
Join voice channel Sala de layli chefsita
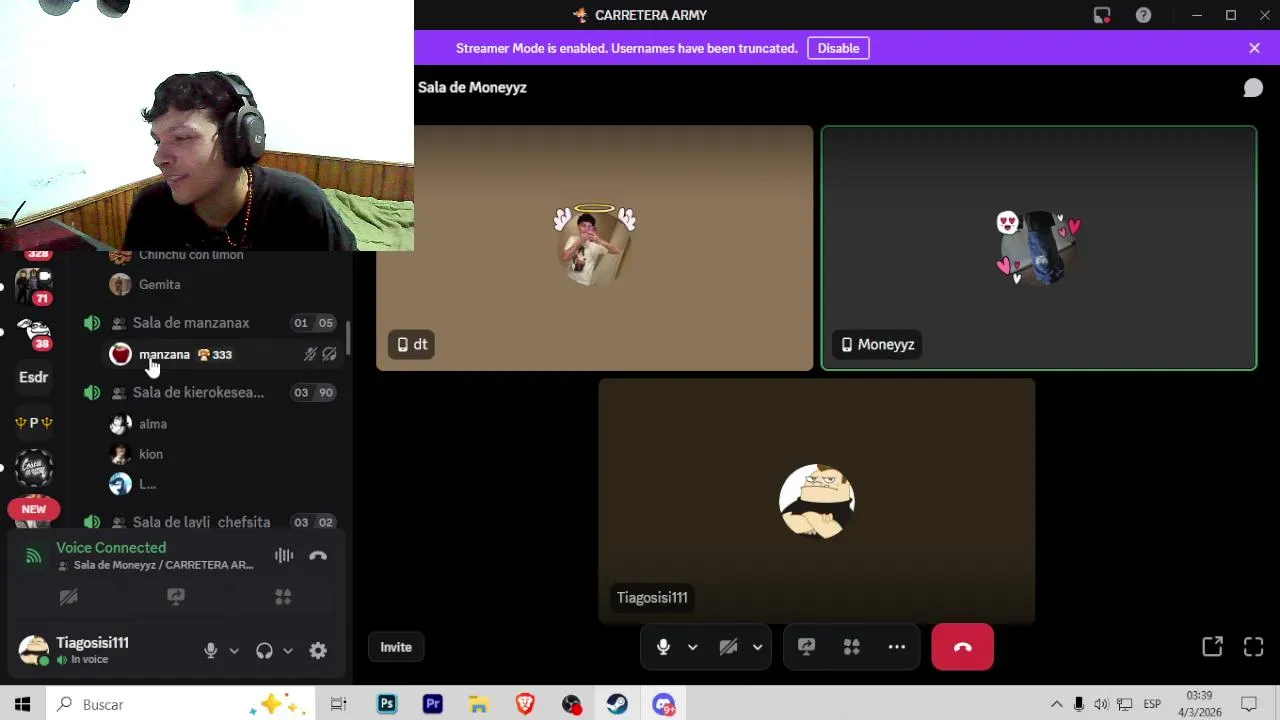210,522
